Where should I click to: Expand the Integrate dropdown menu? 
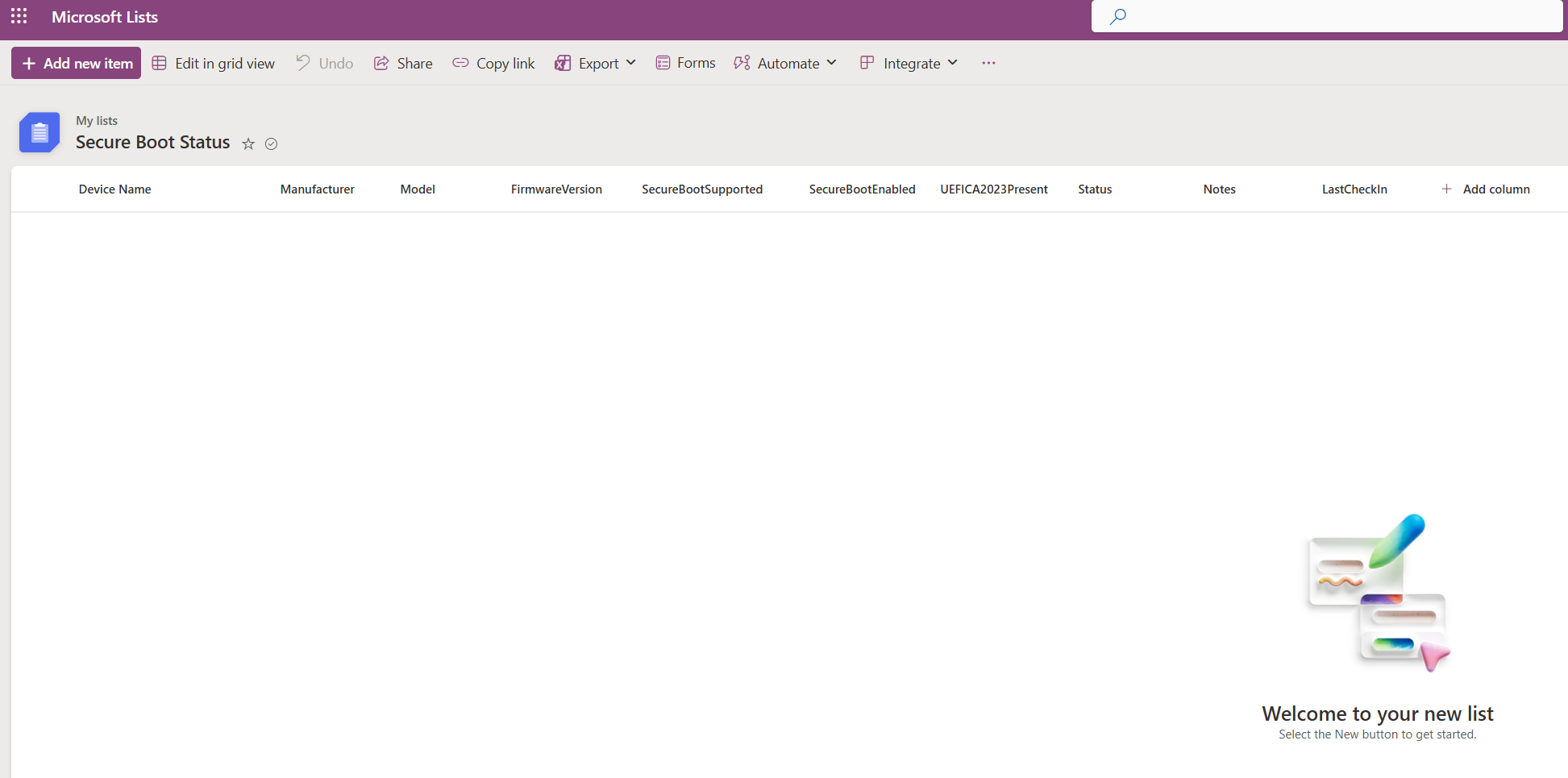click(909, 63)
